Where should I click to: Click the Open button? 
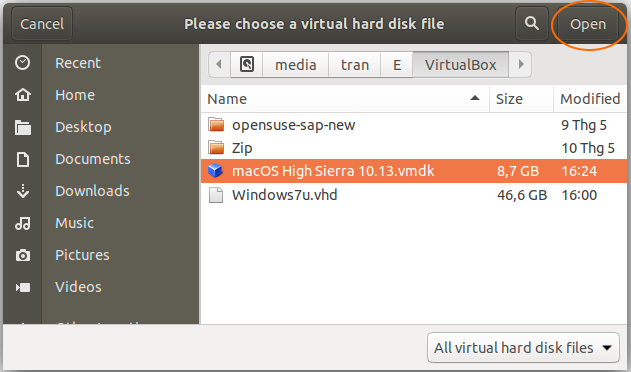[x=588, y=24]
